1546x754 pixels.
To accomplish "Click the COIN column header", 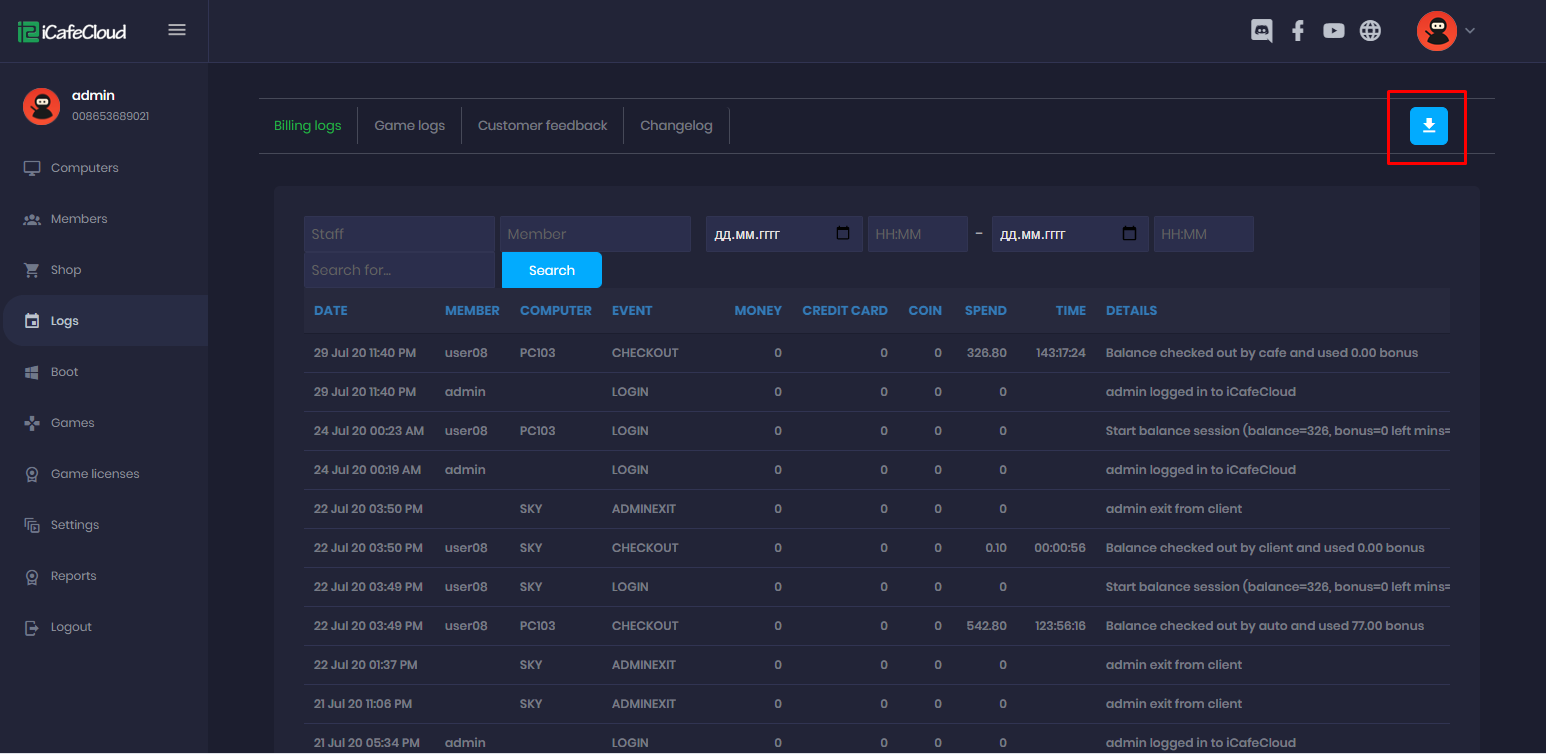I will (x=925, y=311).
